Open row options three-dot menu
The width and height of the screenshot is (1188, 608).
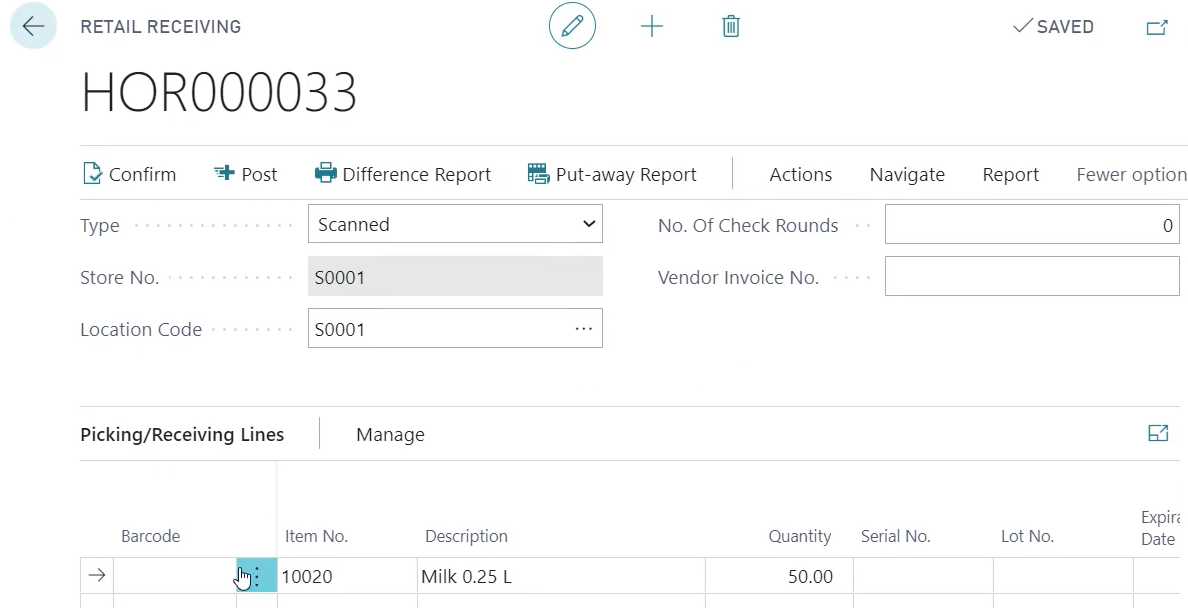pos(256,576)
